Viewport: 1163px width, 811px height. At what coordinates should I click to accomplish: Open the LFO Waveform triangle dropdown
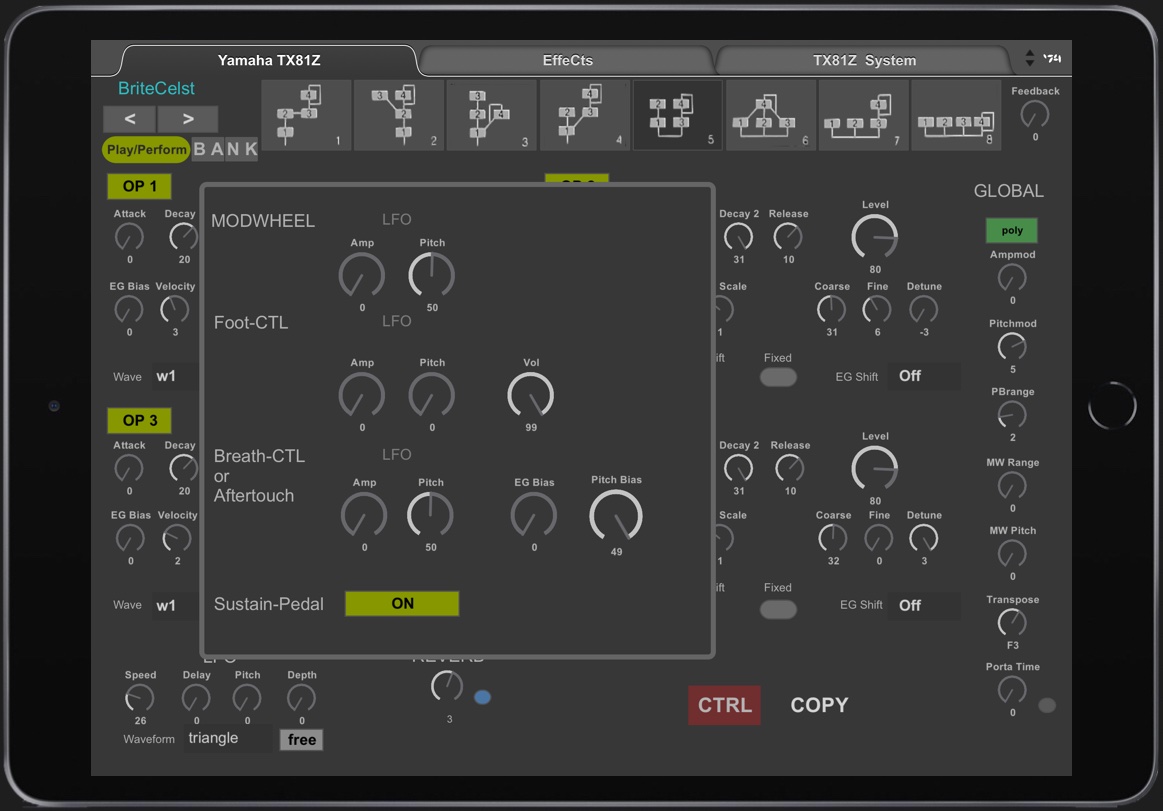pyautogui.click(x=229, y=739)
